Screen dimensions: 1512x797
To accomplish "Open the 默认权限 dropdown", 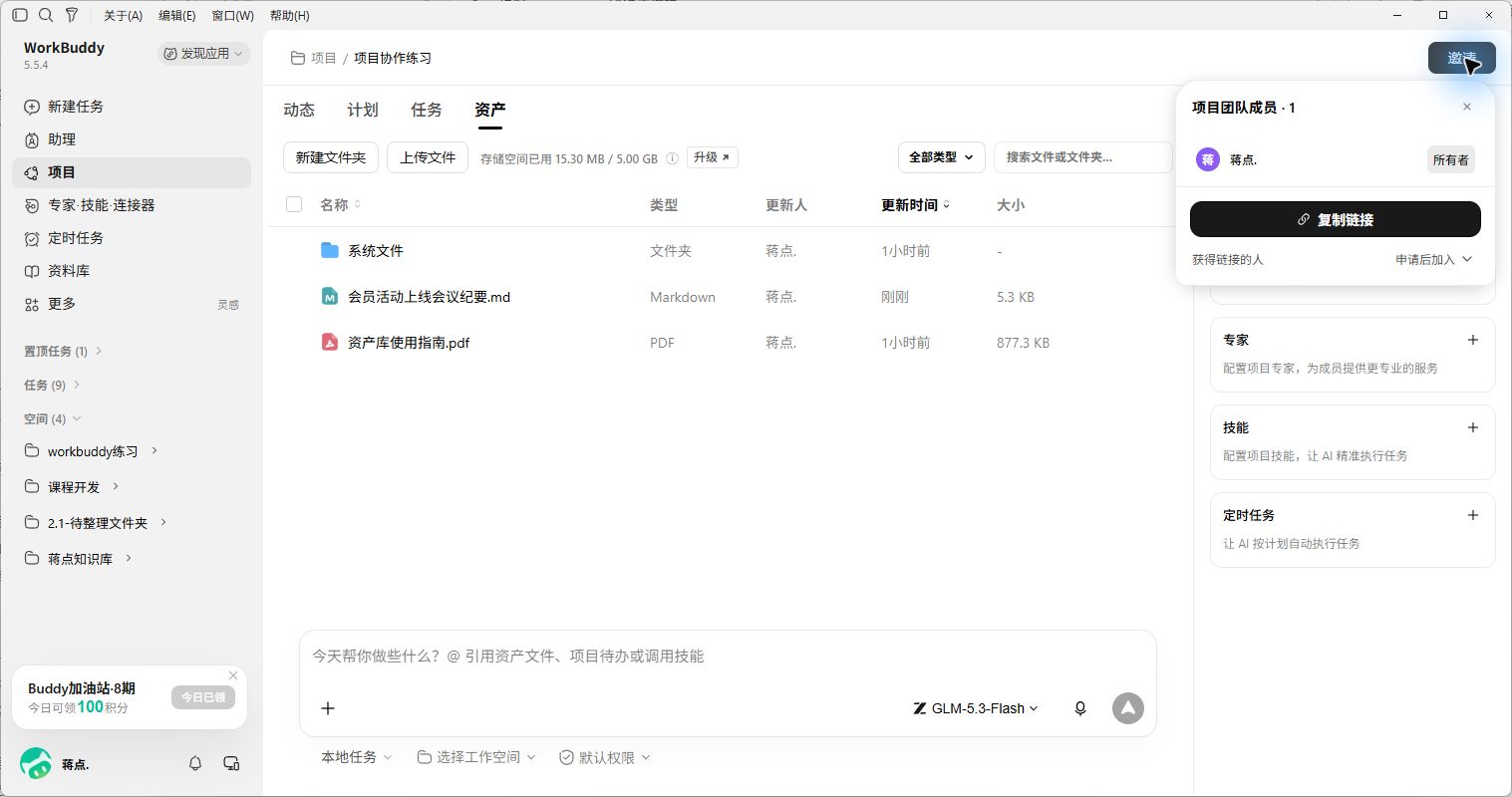I will pos(605,757).
